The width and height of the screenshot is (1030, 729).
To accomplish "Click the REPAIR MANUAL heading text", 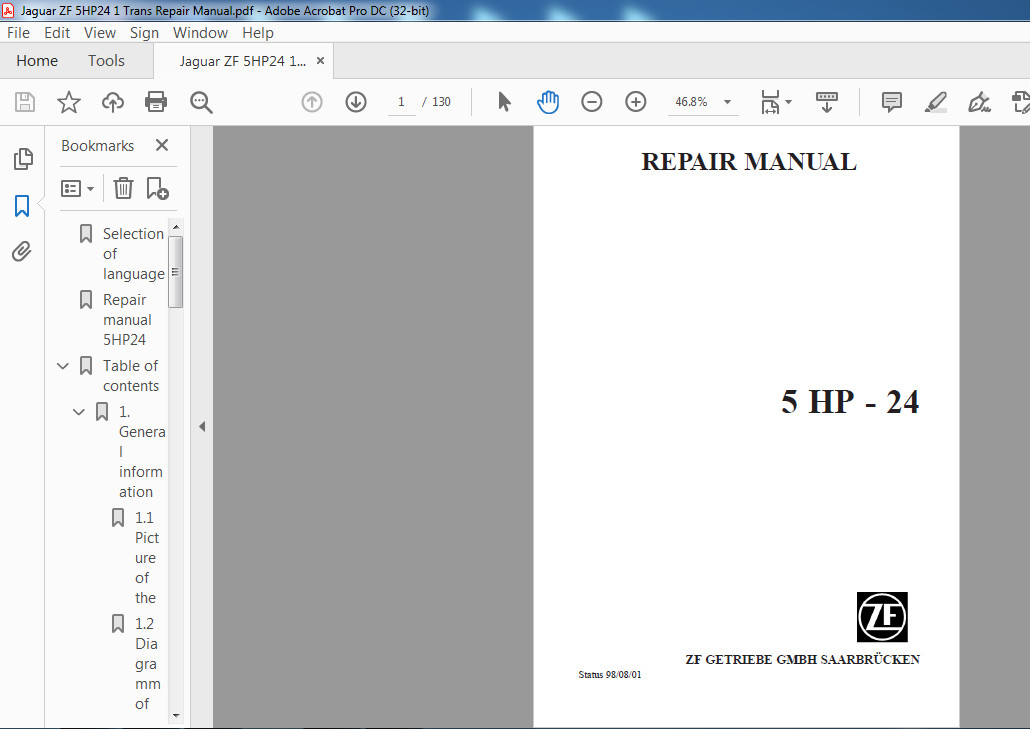I will (x=749, y=162).
